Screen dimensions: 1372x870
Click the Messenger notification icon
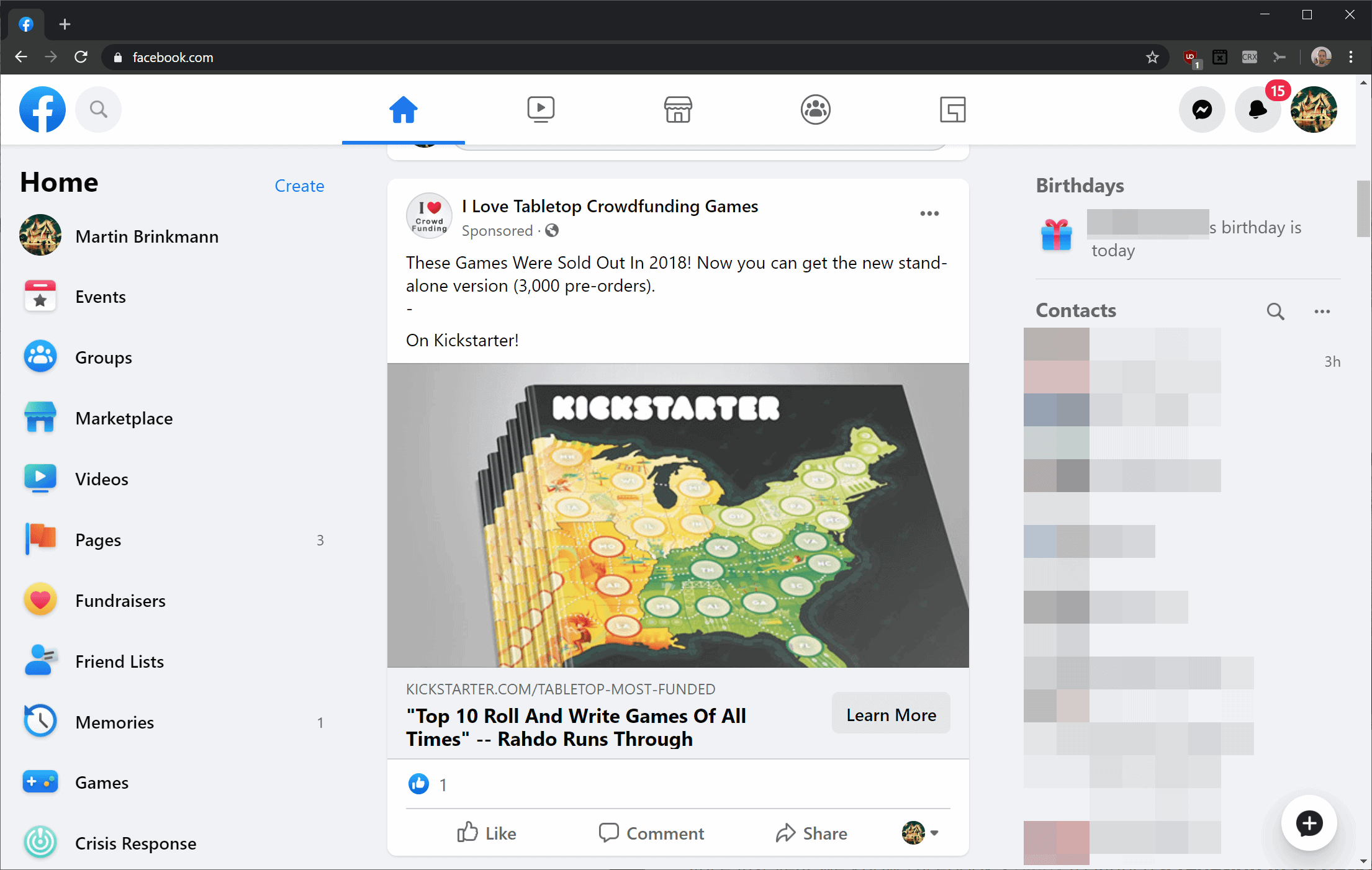click(1200, 110)
